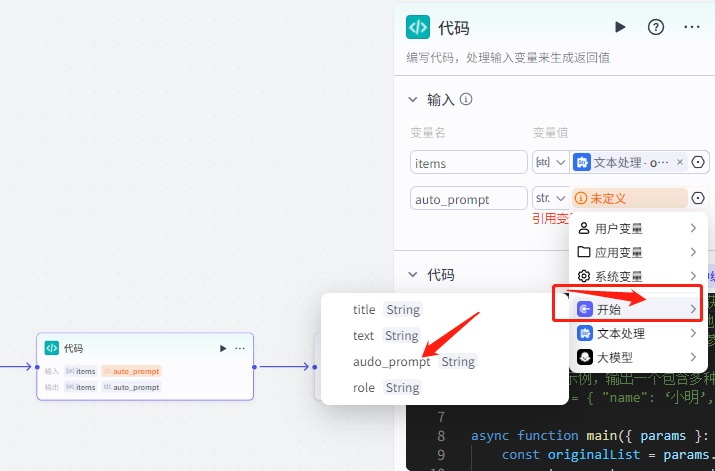Open 文本处理 node variables submenu
Screen dimensions: 715x471
click(637, 333)
